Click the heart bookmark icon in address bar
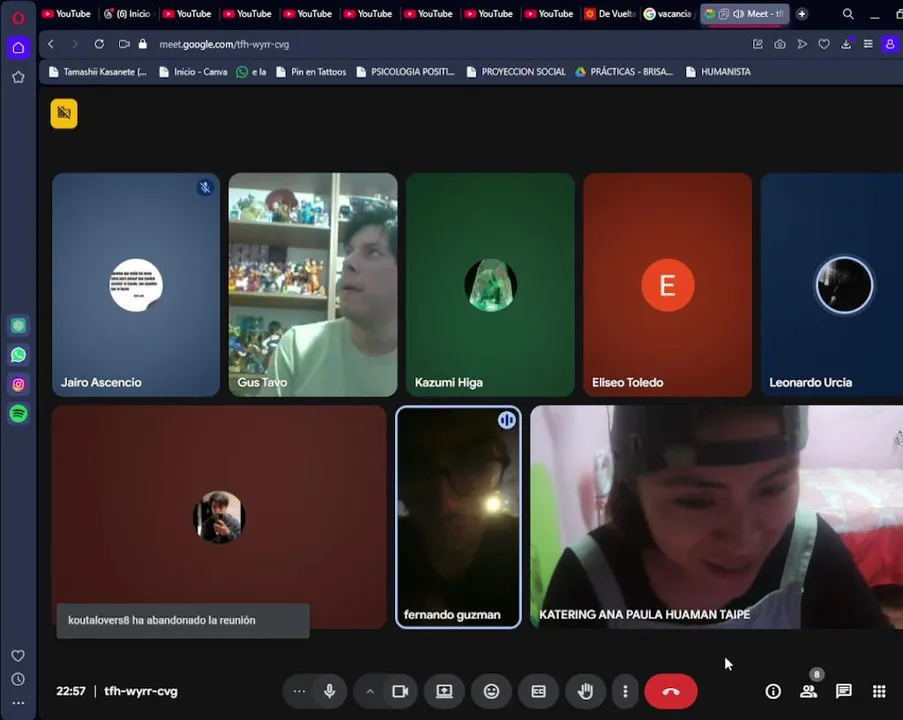The height and width of the screenshot is (720, 903). click(824, 44)
